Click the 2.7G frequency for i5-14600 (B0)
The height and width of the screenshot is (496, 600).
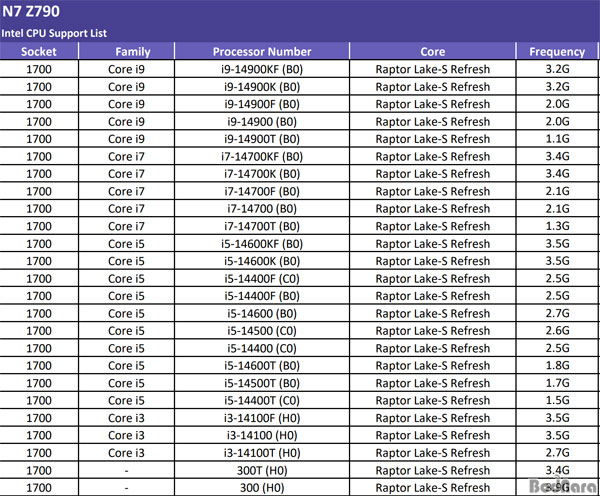tap(557, 313)
